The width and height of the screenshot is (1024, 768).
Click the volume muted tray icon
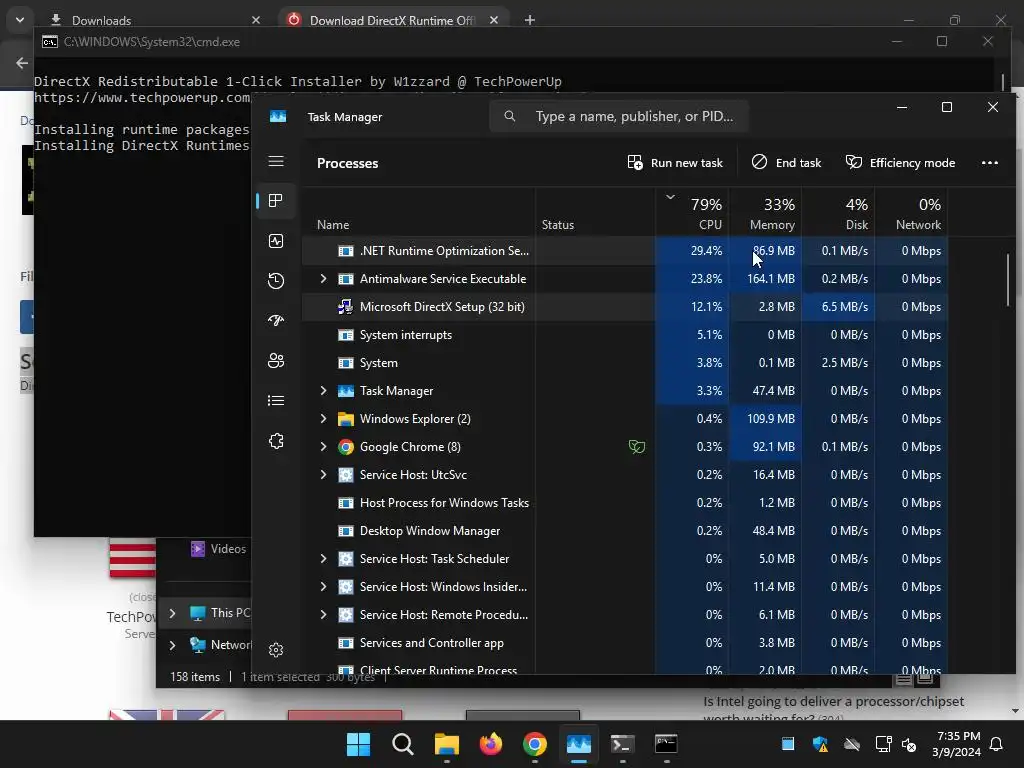[x=909, y=744]
